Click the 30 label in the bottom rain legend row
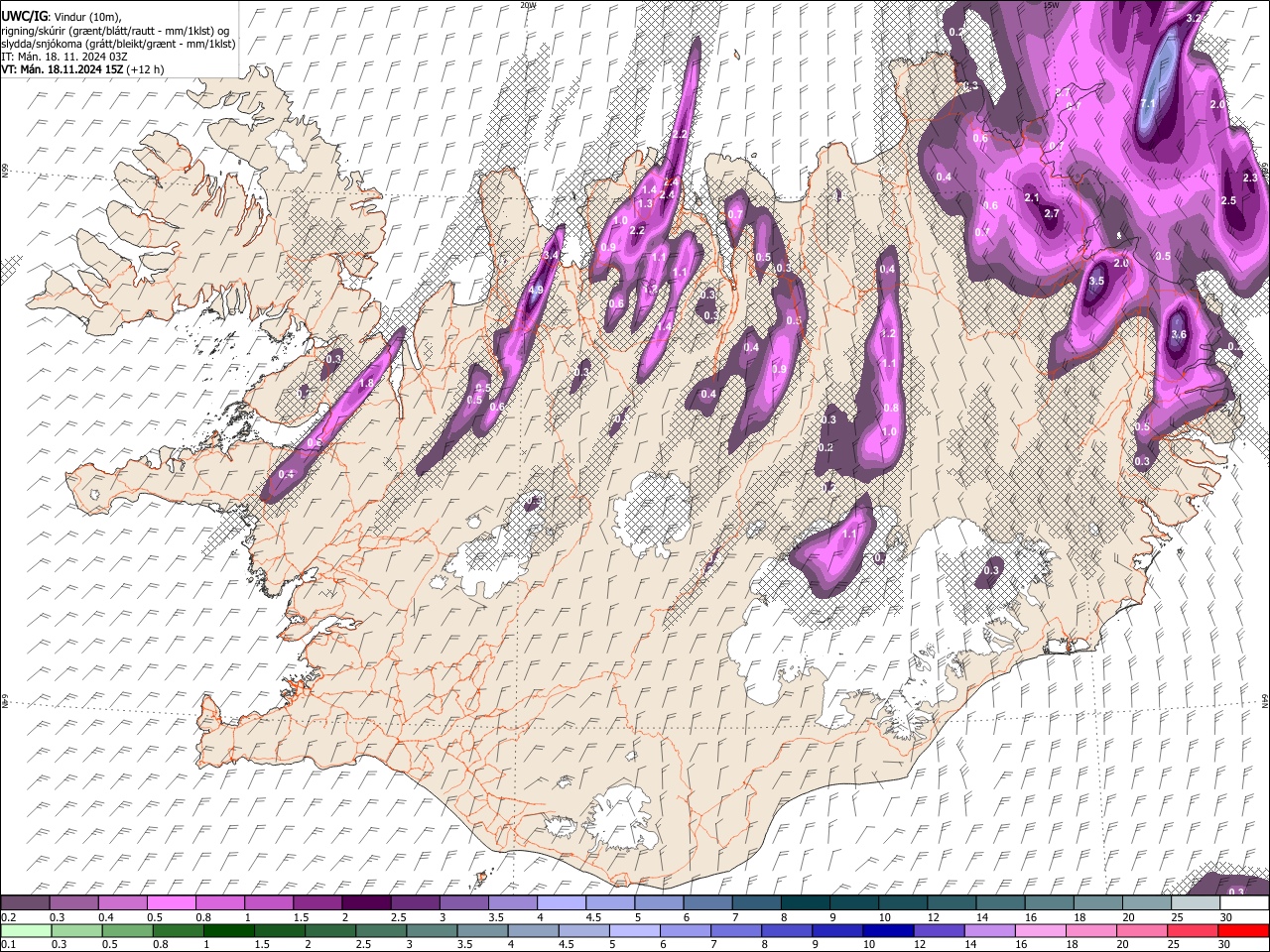Viewport: 1270px width, 952px height. 1226,944
